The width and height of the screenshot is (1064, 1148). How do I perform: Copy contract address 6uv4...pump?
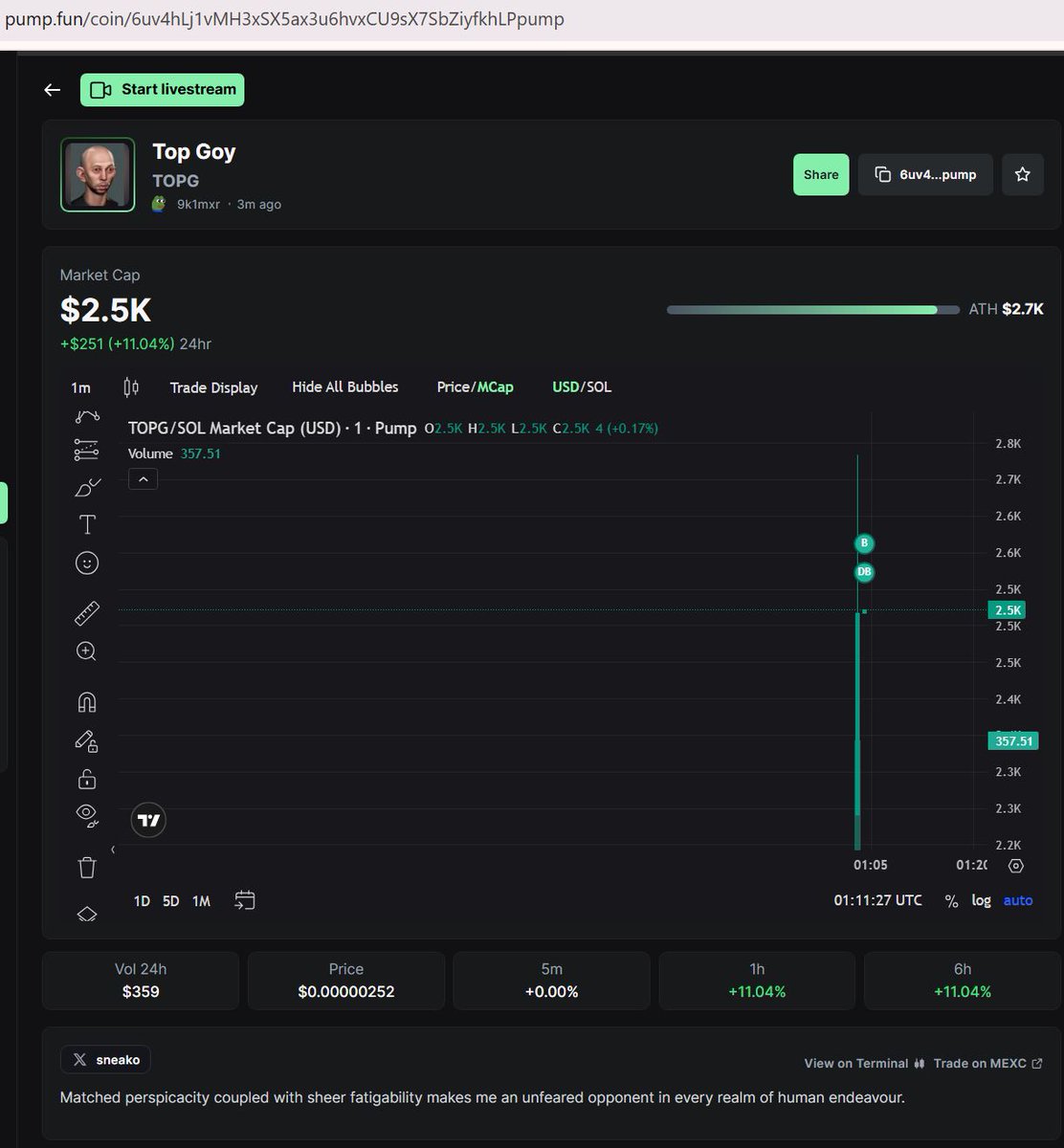pos(925,174)
